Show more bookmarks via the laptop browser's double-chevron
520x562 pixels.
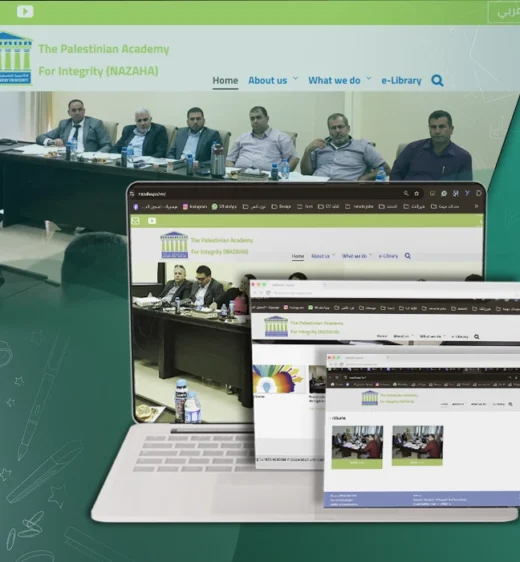pyautogui.click(x=476, y=206)
